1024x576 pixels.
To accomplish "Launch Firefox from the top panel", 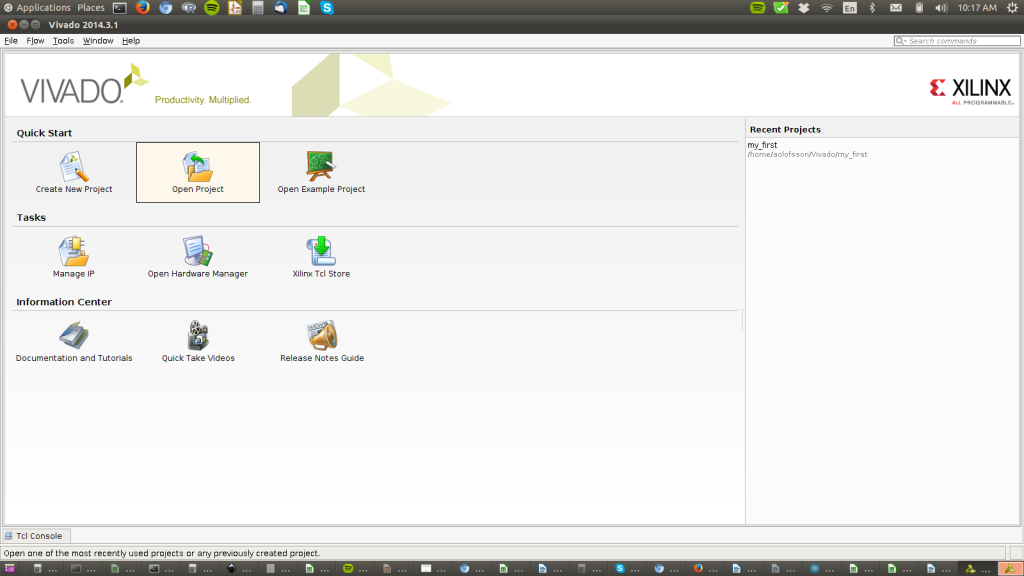I will (x=142, y=8).
